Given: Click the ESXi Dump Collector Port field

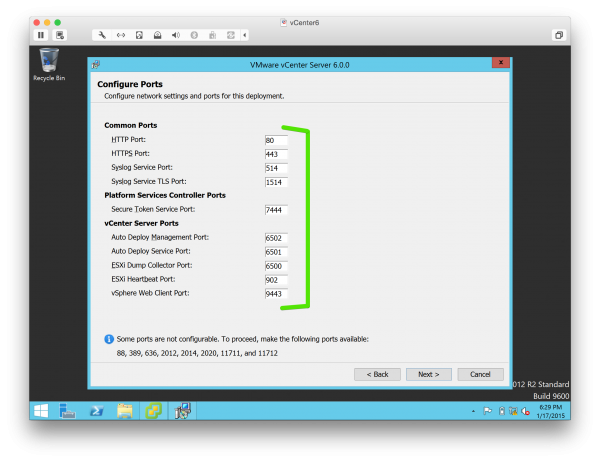Looking at the screenshot, I should point(276,266).
